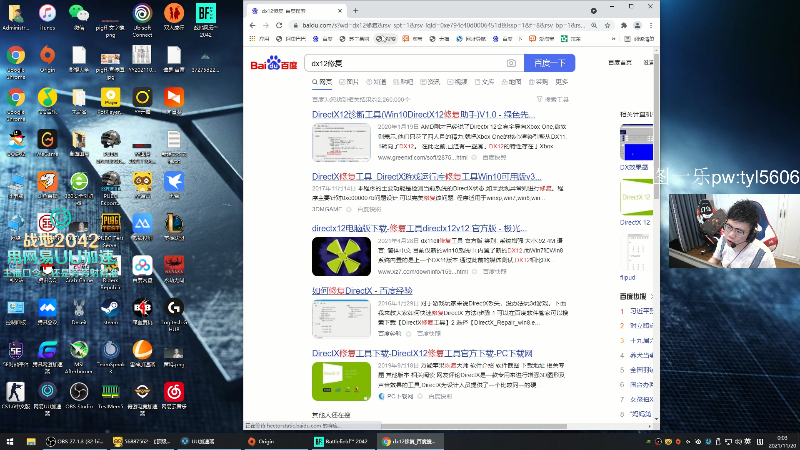The height and width of the screenshot is (450, 800).
Task: Open the Tencent QQ penguin icon
Action: pos(16,143)
